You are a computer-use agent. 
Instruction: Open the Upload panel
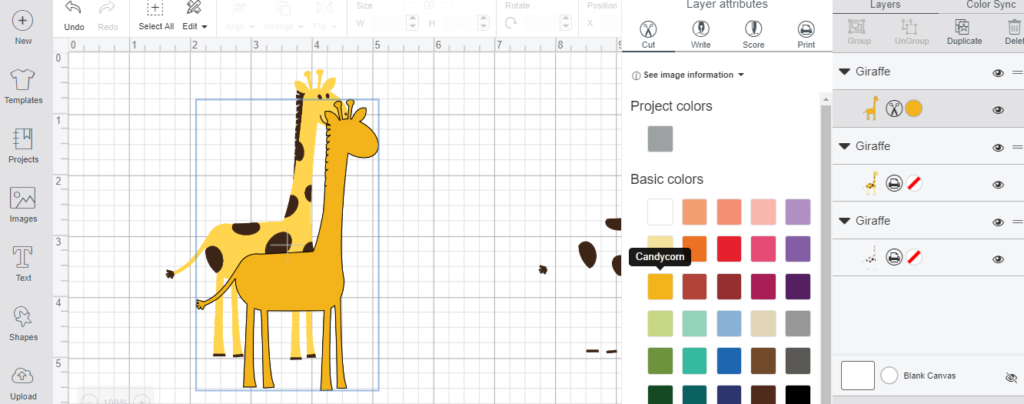point(23,383)
